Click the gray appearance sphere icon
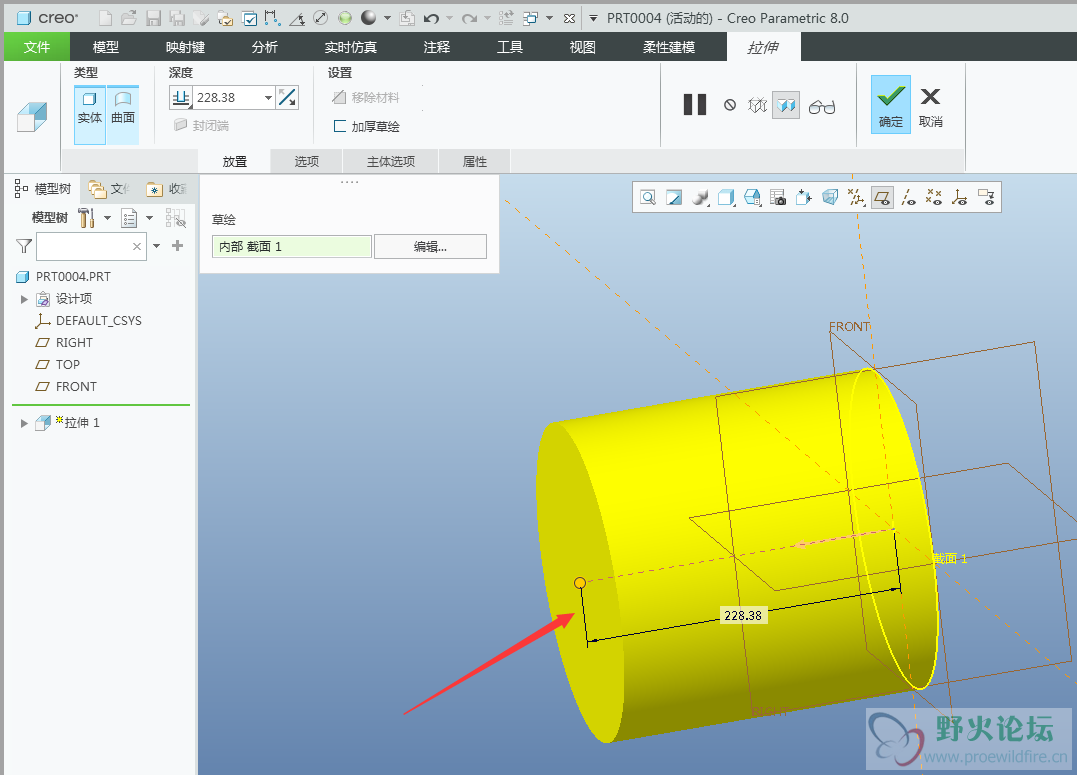The width and height of the screenshot is (1077, 775). pyautogui.click(x=369, y=18)
